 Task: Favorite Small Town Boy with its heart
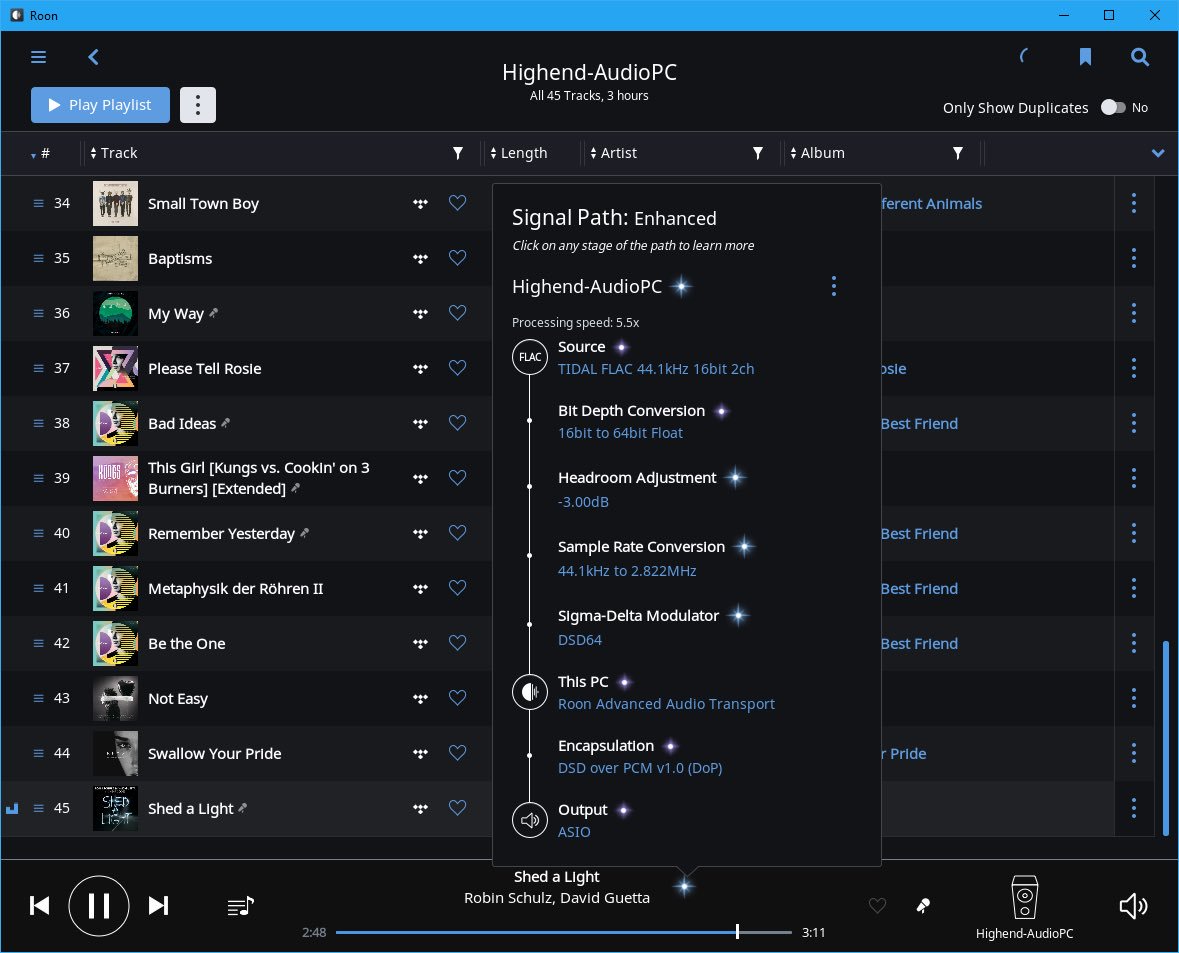tap(457, 202)
